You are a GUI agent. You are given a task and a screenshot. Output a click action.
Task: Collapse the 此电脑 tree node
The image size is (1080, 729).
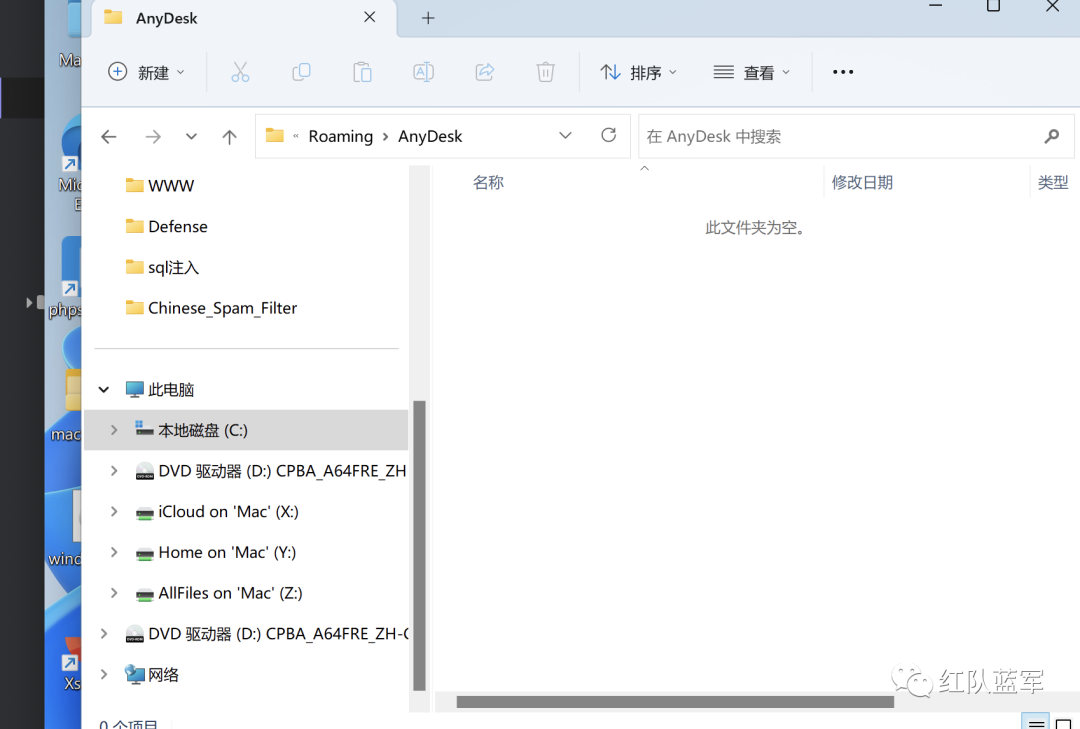coord(104,389)
